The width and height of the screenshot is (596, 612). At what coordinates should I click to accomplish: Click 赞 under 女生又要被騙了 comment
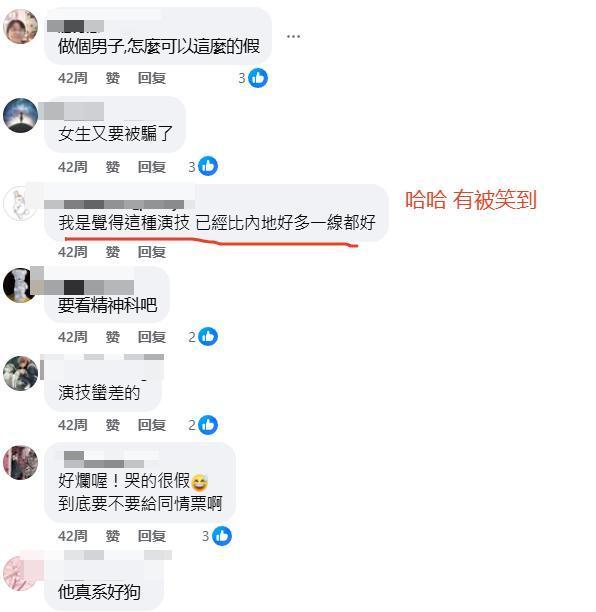pyautogui.click(x=113, y=167)
